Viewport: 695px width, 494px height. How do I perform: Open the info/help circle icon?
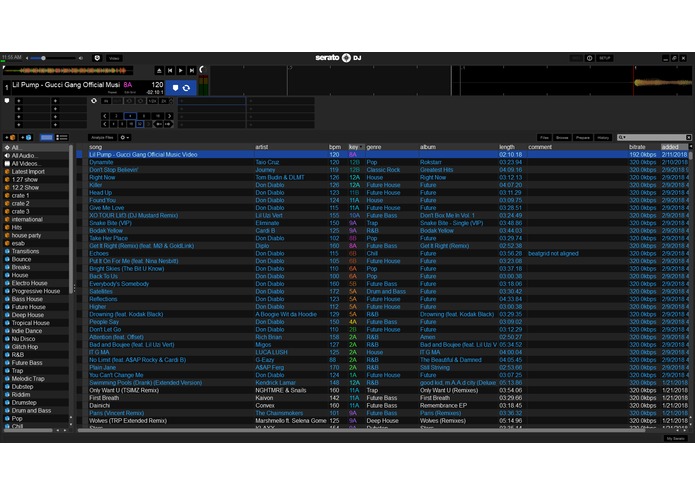pyautogui.click(x=589, y=58)
